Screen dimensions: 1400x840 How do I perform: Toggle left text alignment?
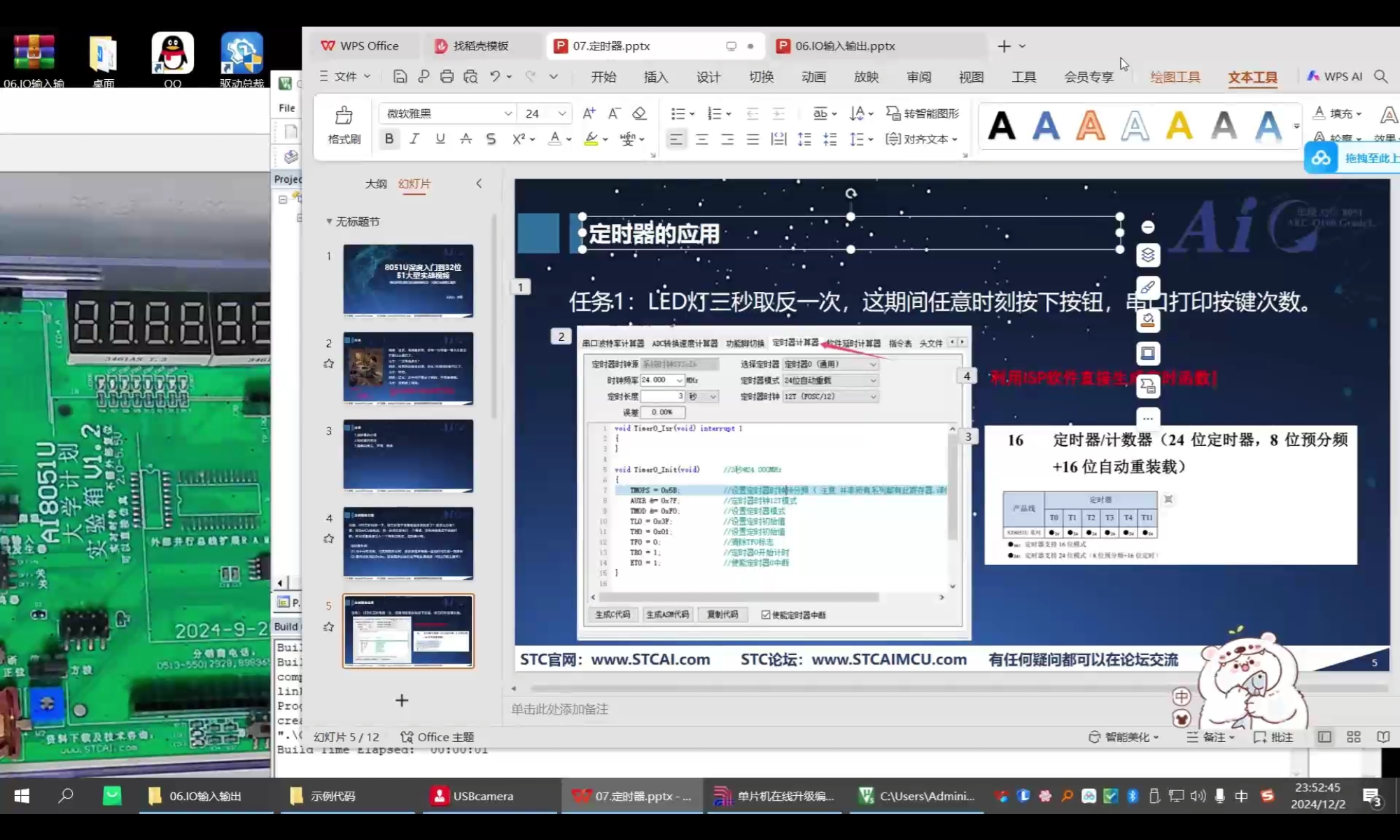tap(675, 139)
